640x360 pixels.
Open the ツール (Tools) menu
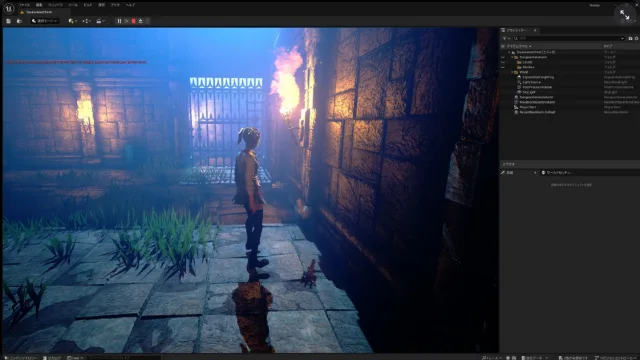click(x=73, y=5)
